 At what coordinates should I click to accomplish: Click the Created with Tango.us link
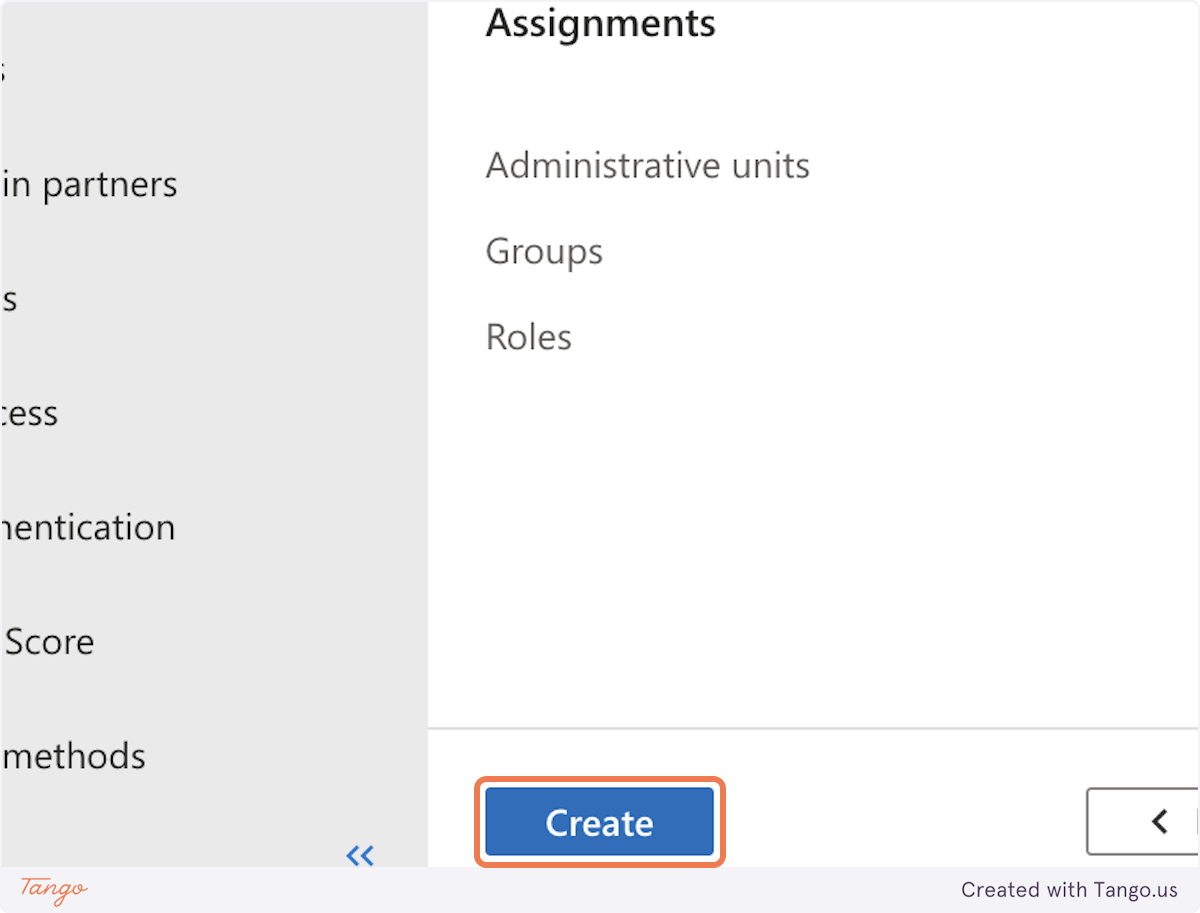[1070, 890]
